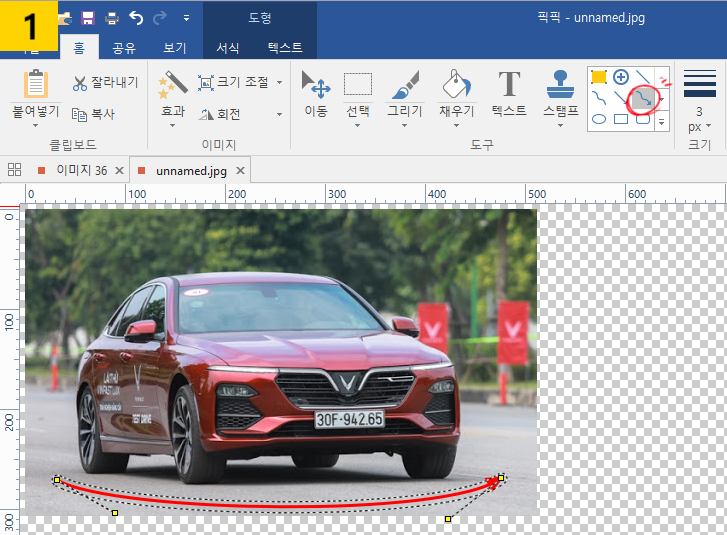
Task: Select the 텍스트 T tool
Action: coord(509,93)
